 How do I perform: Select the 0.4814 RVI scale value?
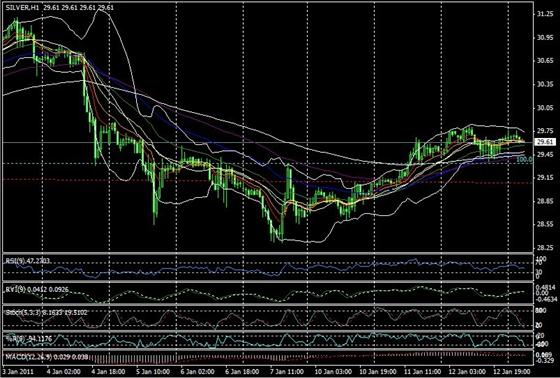[x=546, y=287]
